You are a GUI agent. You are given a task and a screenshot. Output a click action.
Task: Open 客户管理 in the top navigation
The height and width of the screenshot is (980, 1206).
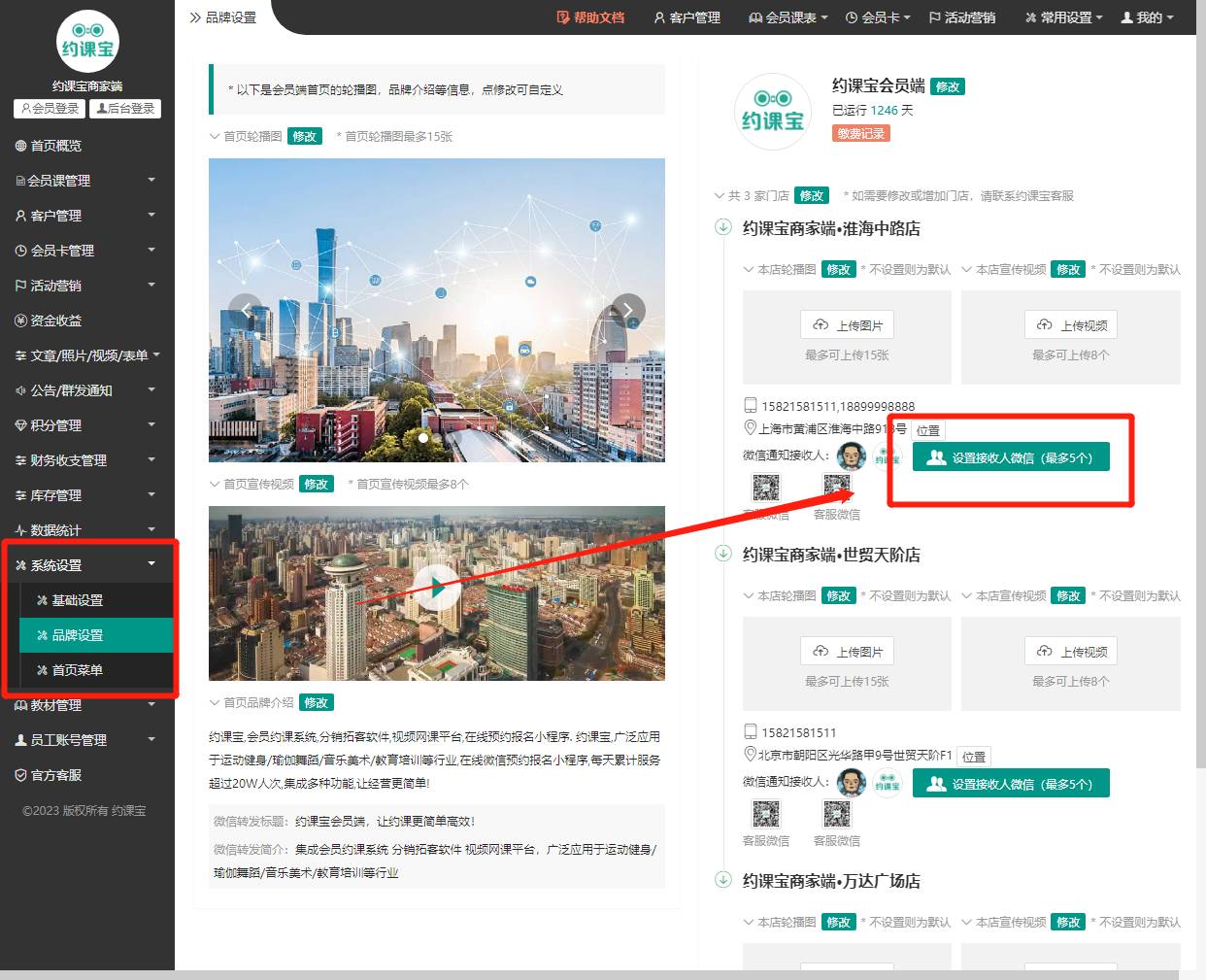[x=687, y=17]
